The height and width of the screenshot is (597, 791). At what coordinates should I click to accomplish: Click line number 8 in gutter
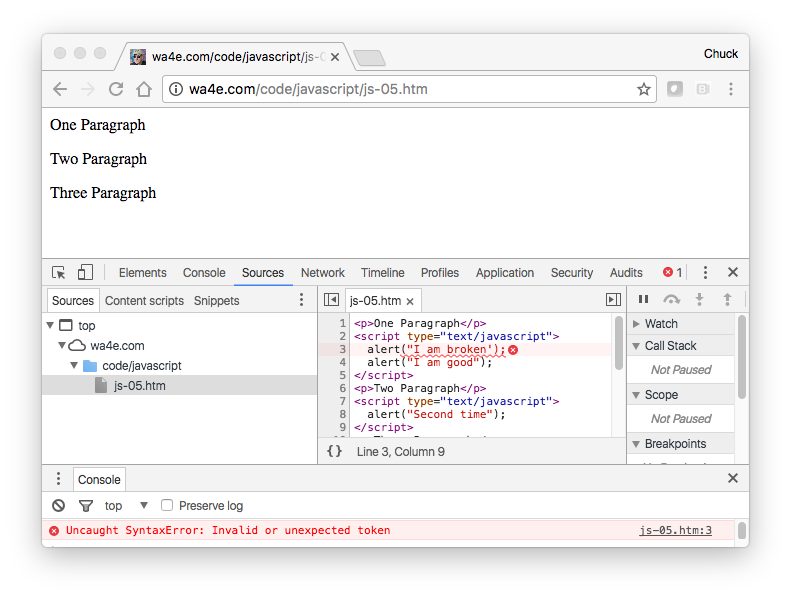[343, 414]
